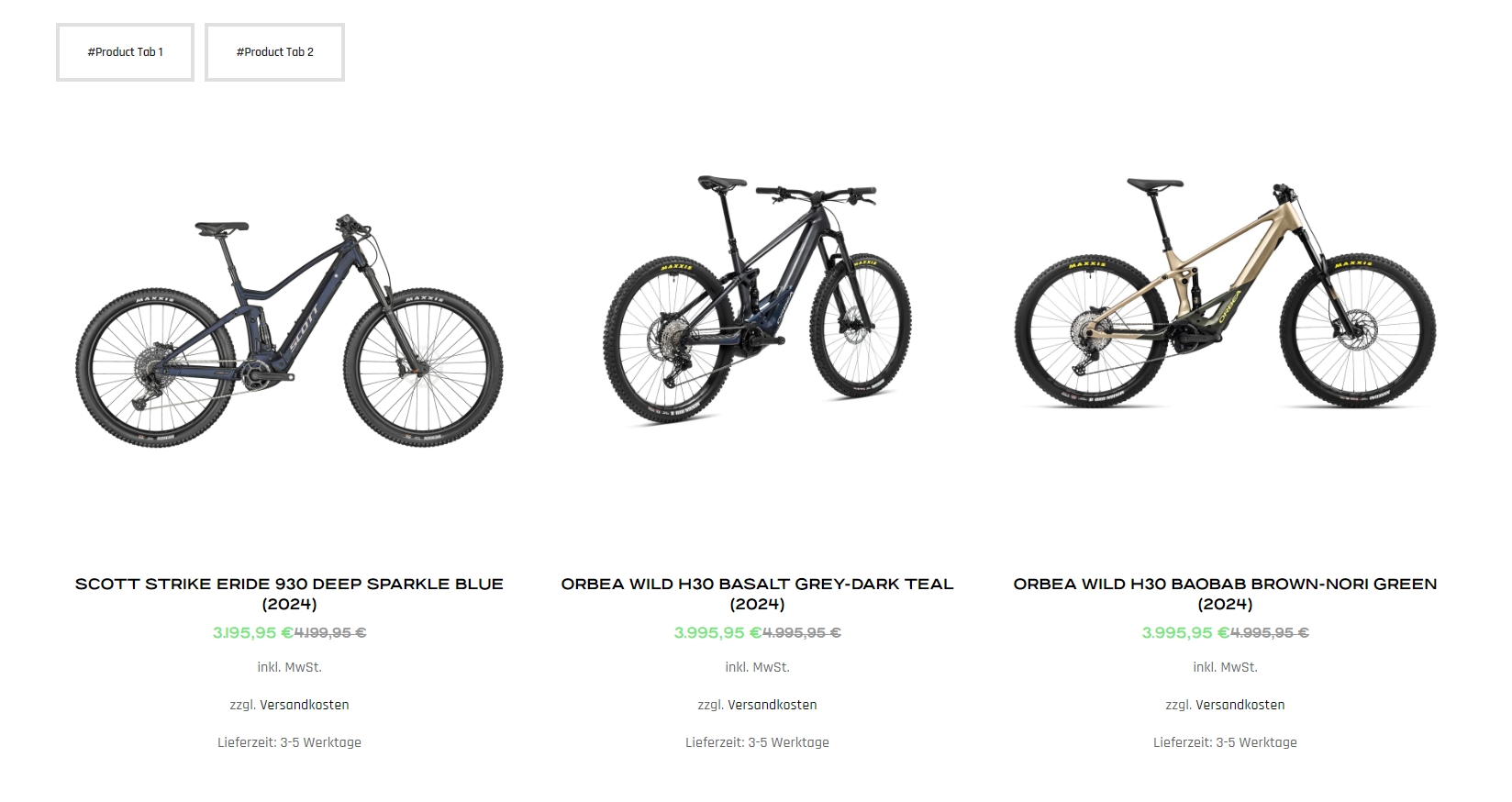Screen dimensions: 1512x802
Task: Click the 3.995,95 € price of Basalt Grey Orbea
Action: [718, 632]
